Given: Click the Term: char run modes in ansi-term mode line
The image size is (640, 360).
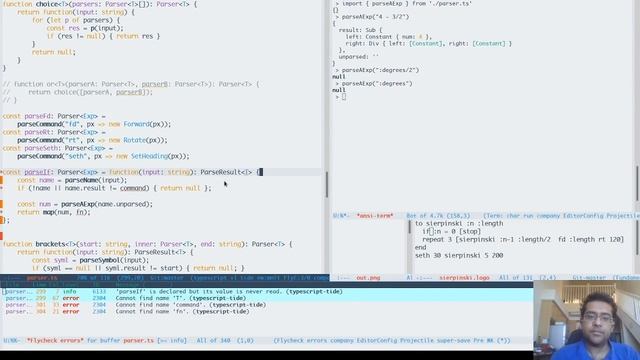Looking at the screenshot, I should [561, 216].
